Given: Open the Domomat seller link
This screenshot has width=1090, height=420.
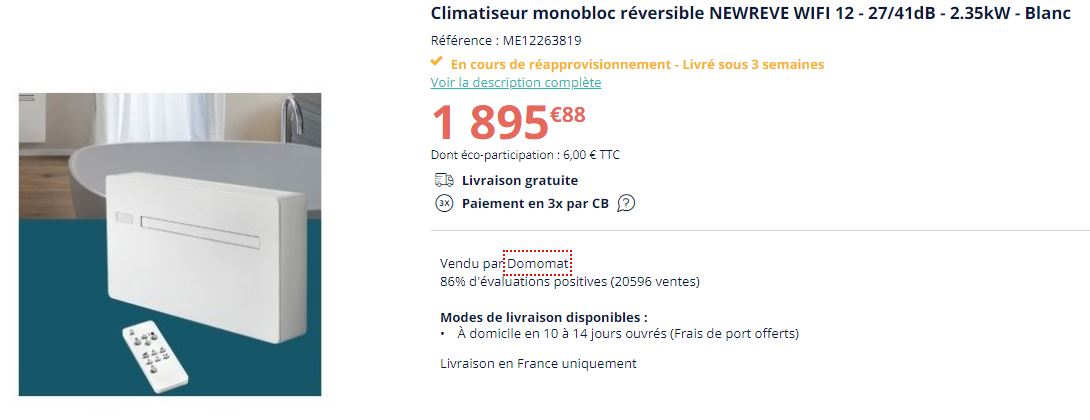Looking at the screenshot, I should pyautogui.click(x=539, y=264).
